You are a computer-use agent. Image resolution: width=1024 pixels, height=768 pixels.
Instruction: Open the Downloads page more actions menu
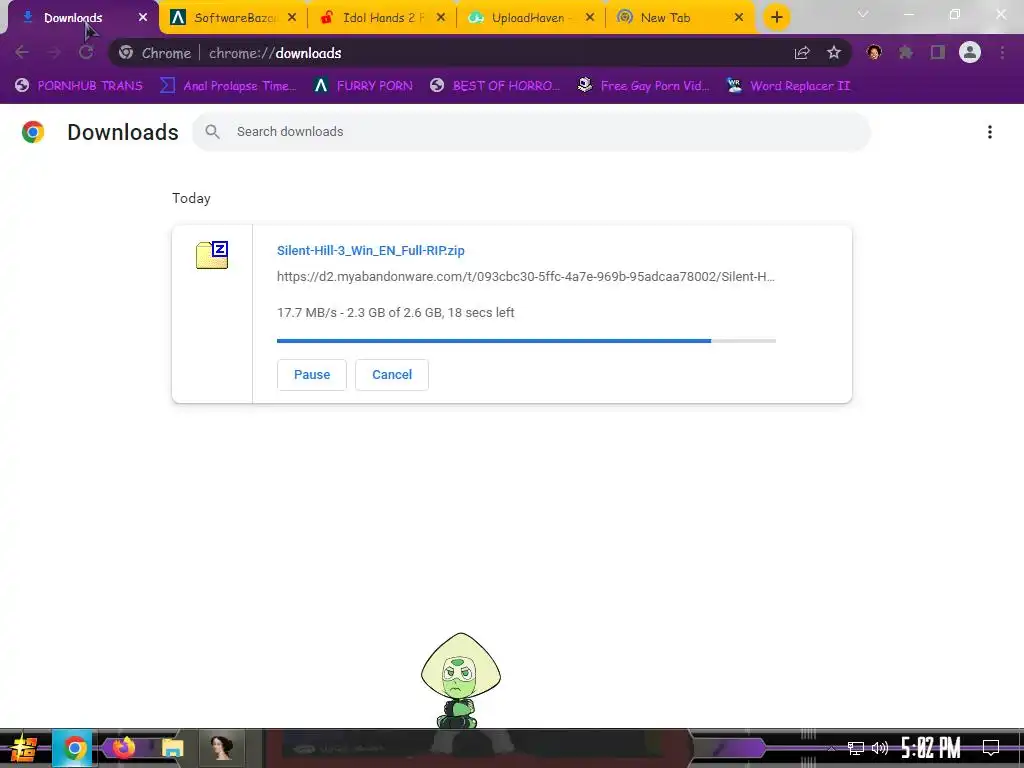coord(990,132)
